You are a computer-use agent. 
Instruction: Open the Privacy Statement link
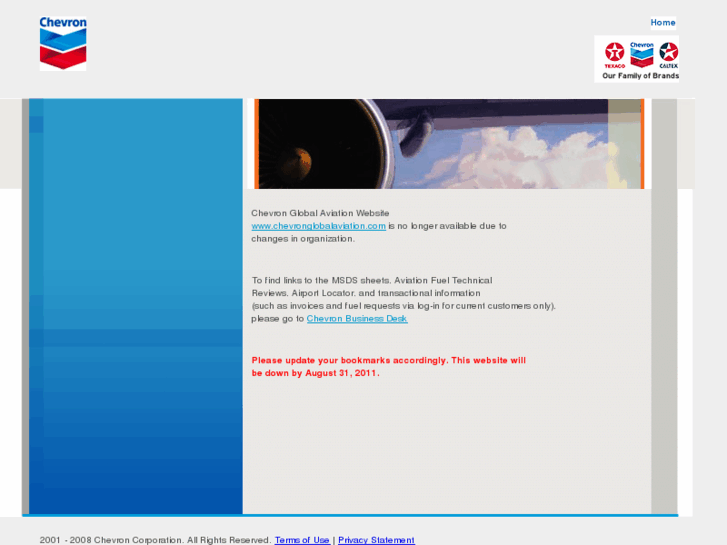376,540
